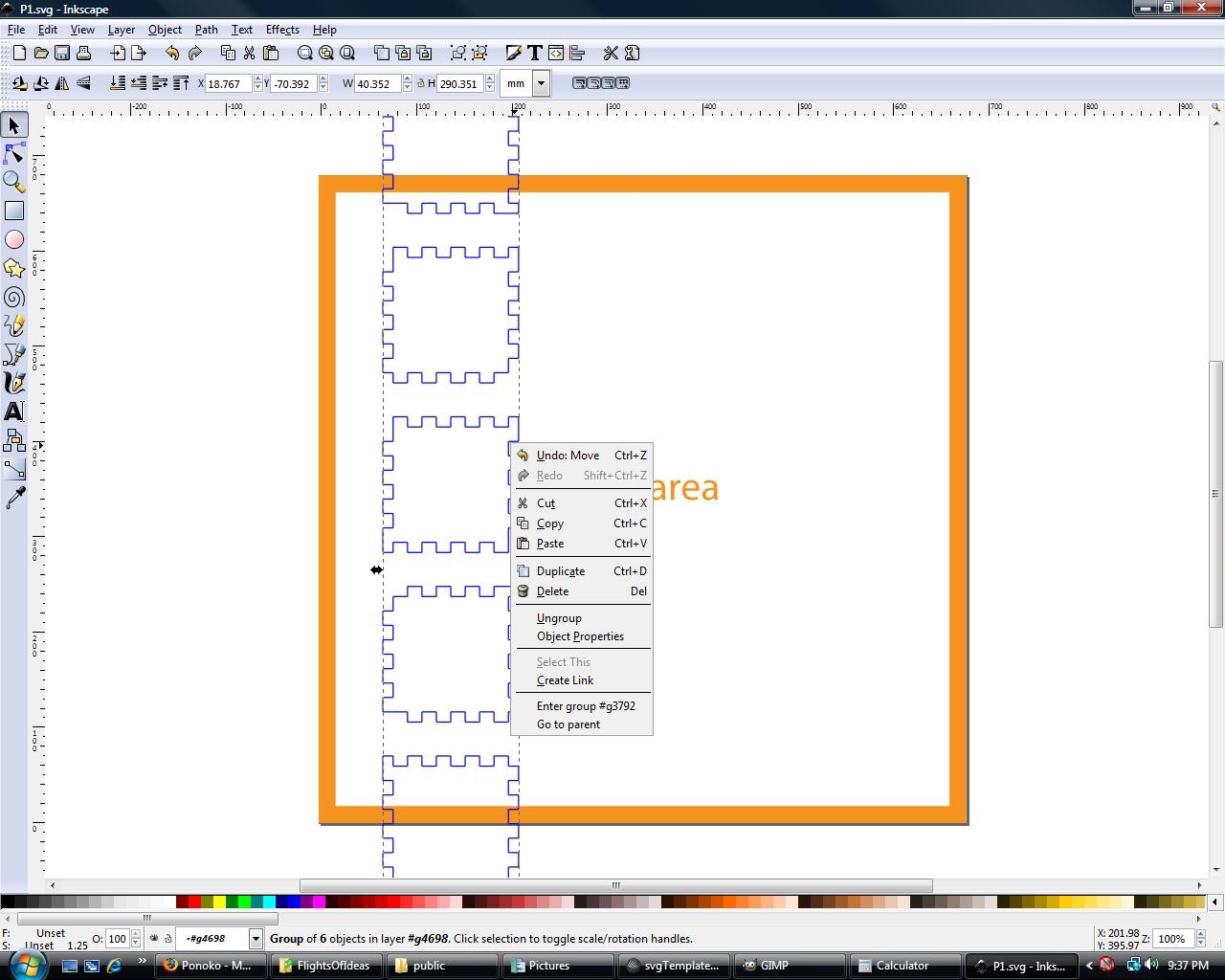Click Enter group #g3792 entry
1225x980 pixels.
pos(583,706)
